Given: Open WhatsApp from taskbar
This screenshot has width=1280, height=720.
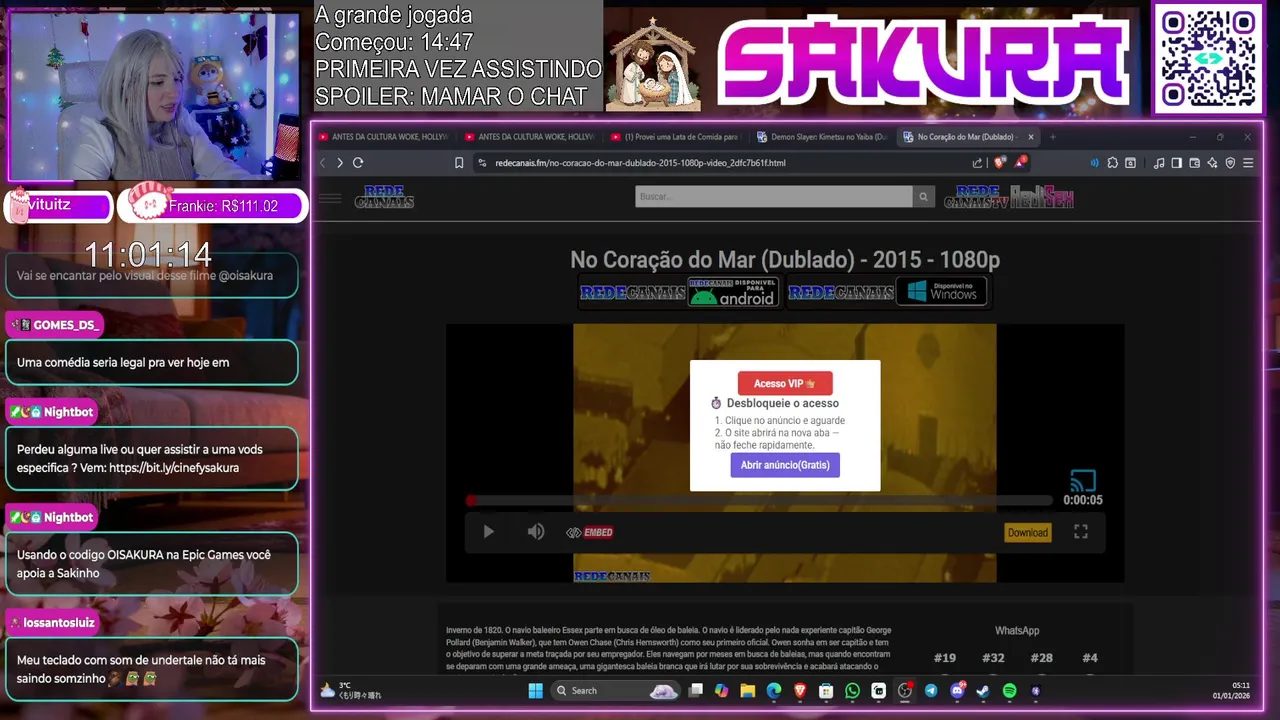Looking at the screenshot, I should click(852, 691).
